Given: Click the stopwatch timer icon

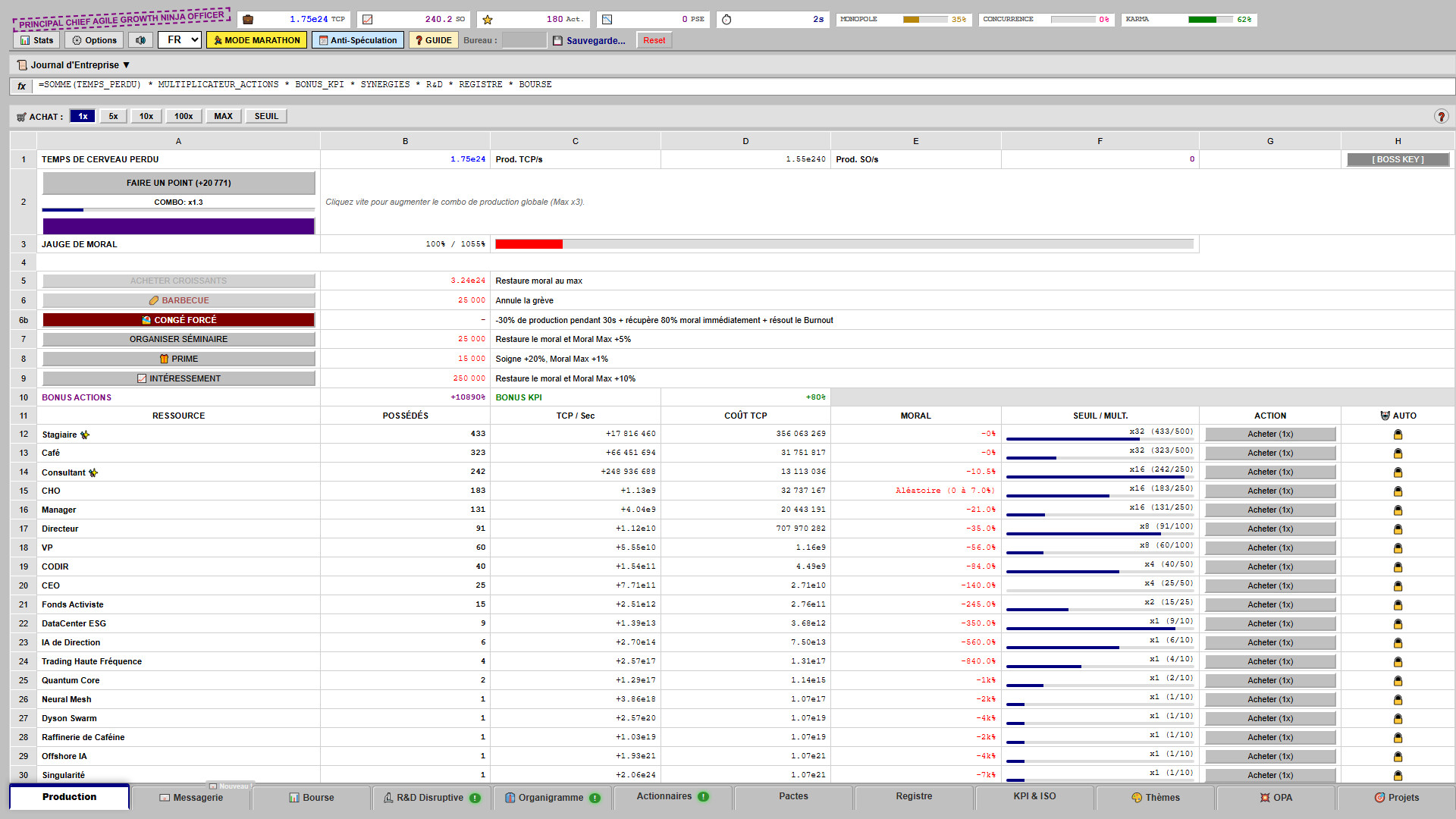Looking at the screenshot, I should pyautogui.click(x=726, y=20).
